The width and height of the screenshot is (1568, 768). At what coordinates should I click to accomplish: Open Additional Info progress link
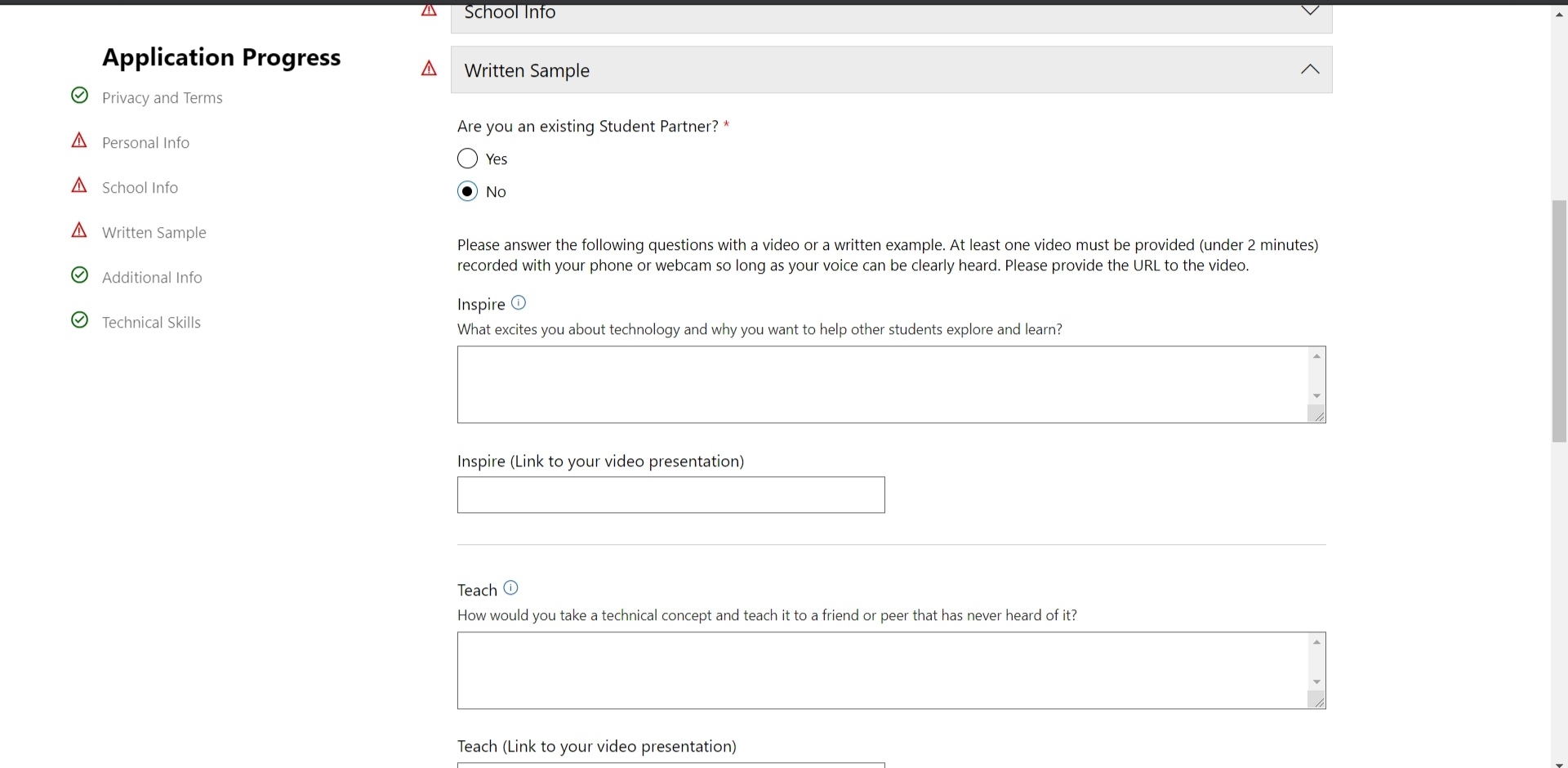152,278
